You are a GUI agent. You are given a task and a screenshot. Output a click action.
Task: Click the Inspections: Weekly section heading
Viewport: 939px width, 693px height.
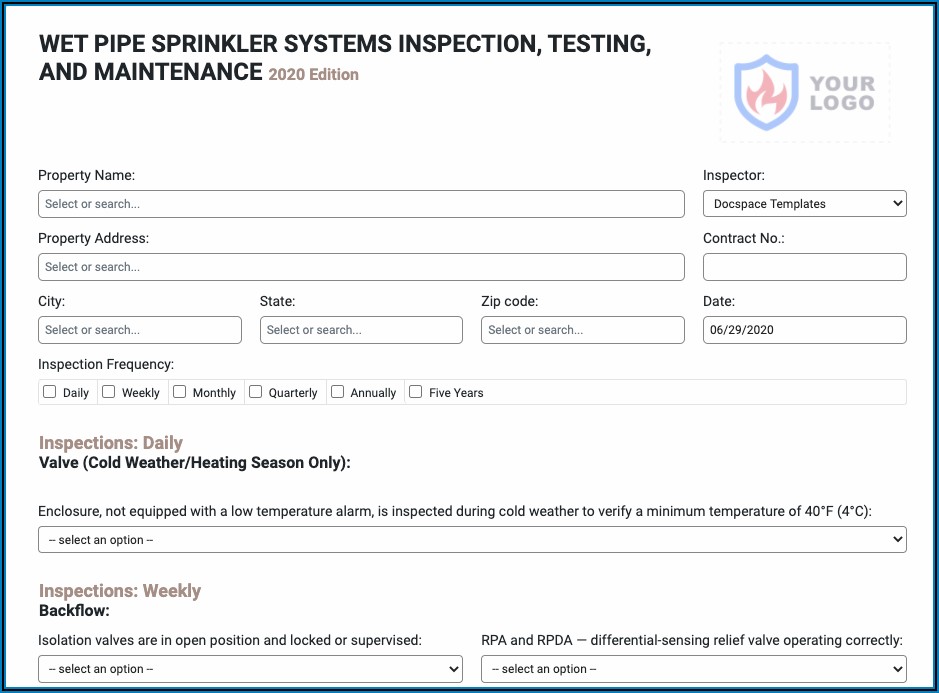point(120,591)
